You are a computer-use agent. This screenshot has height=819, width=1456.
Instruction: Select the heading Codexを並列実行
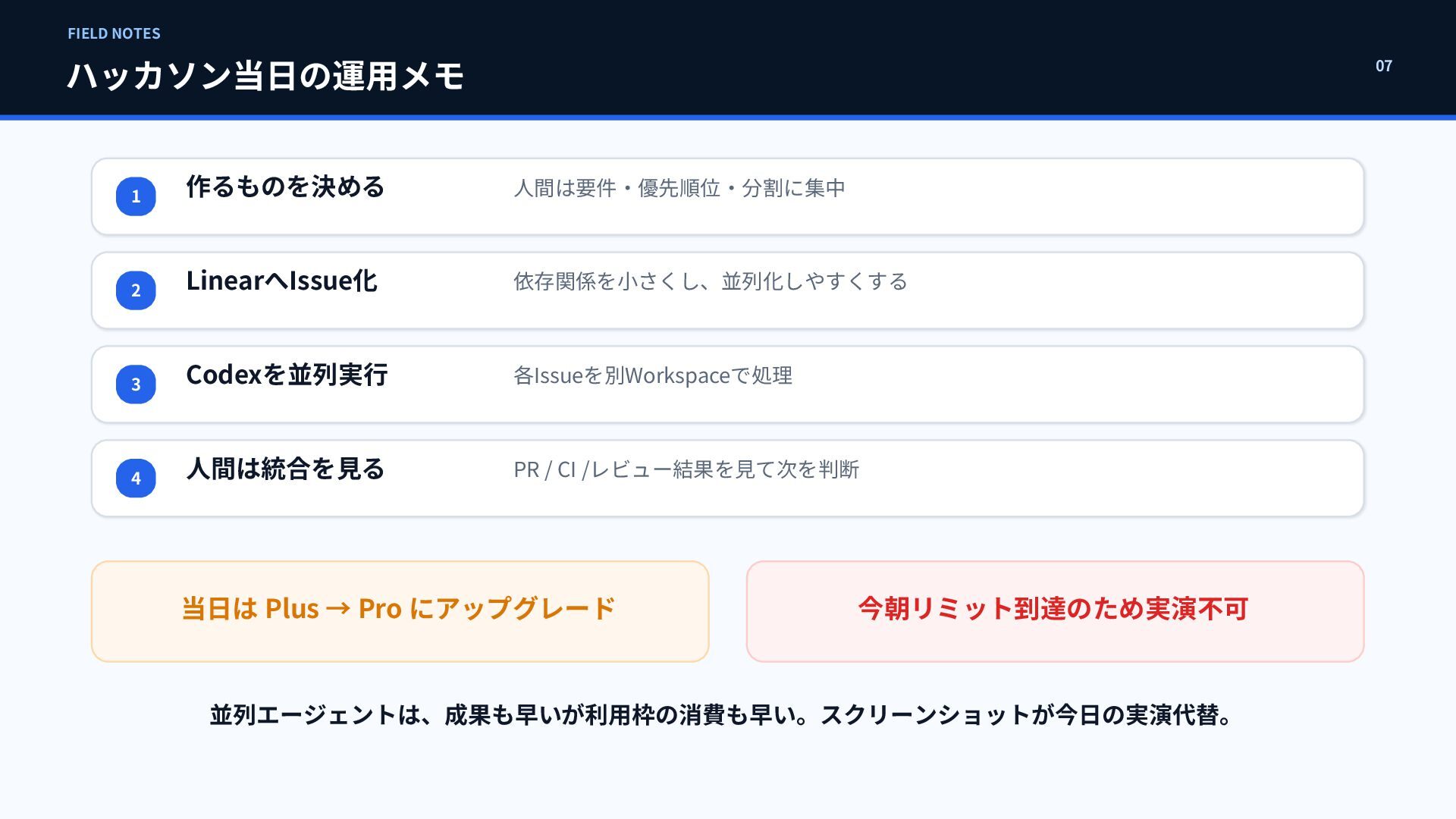tap(287, 375)
